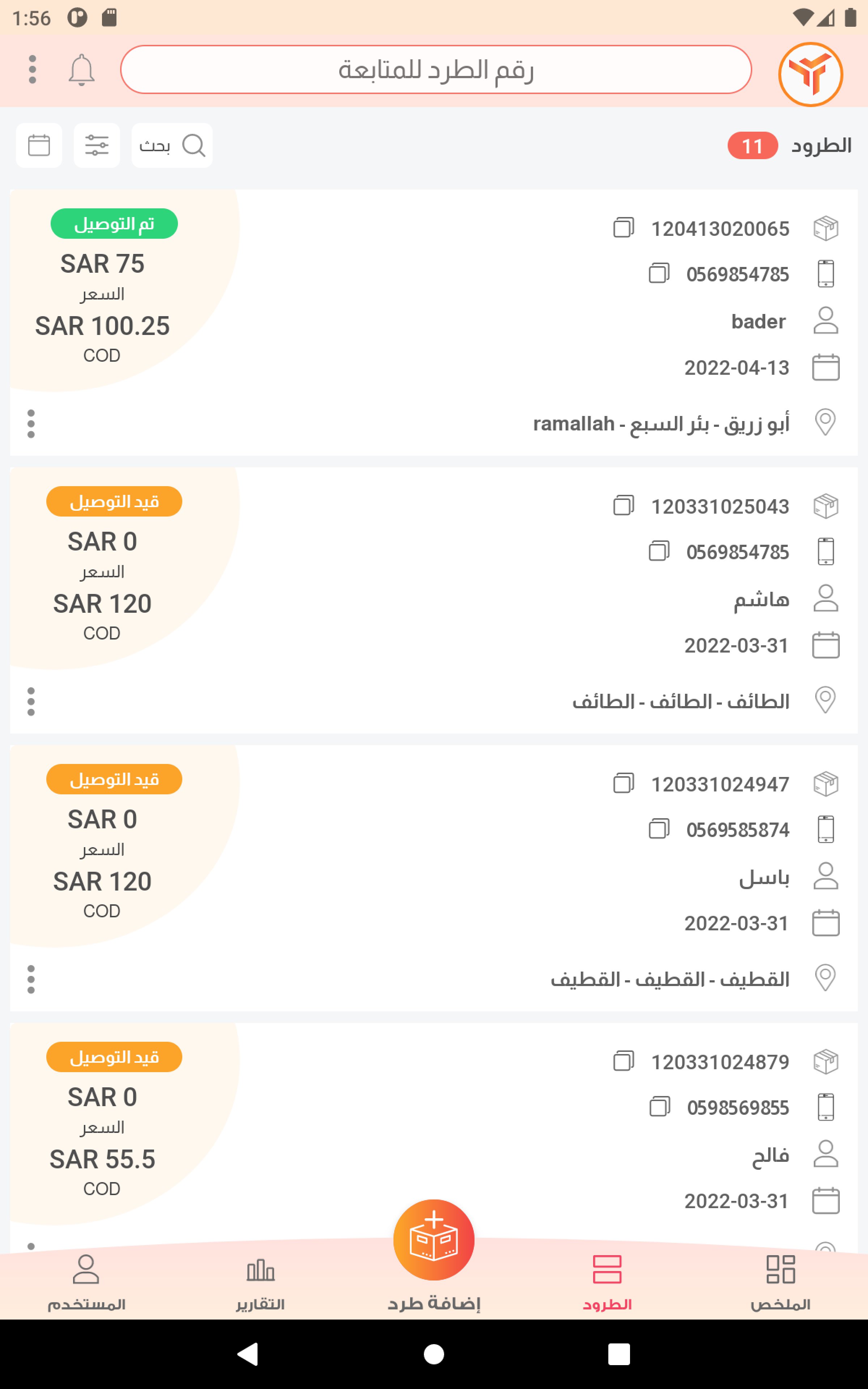Tap the search button labeled بحث
The width and height of the screenshot is (868, 1389).
pos(172,145)
